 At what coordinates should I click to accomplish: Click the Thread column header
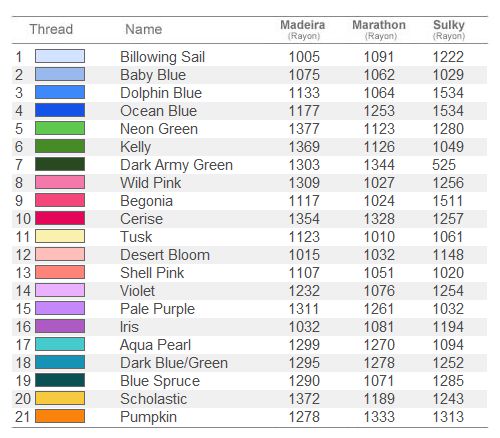tap(51, 29)
